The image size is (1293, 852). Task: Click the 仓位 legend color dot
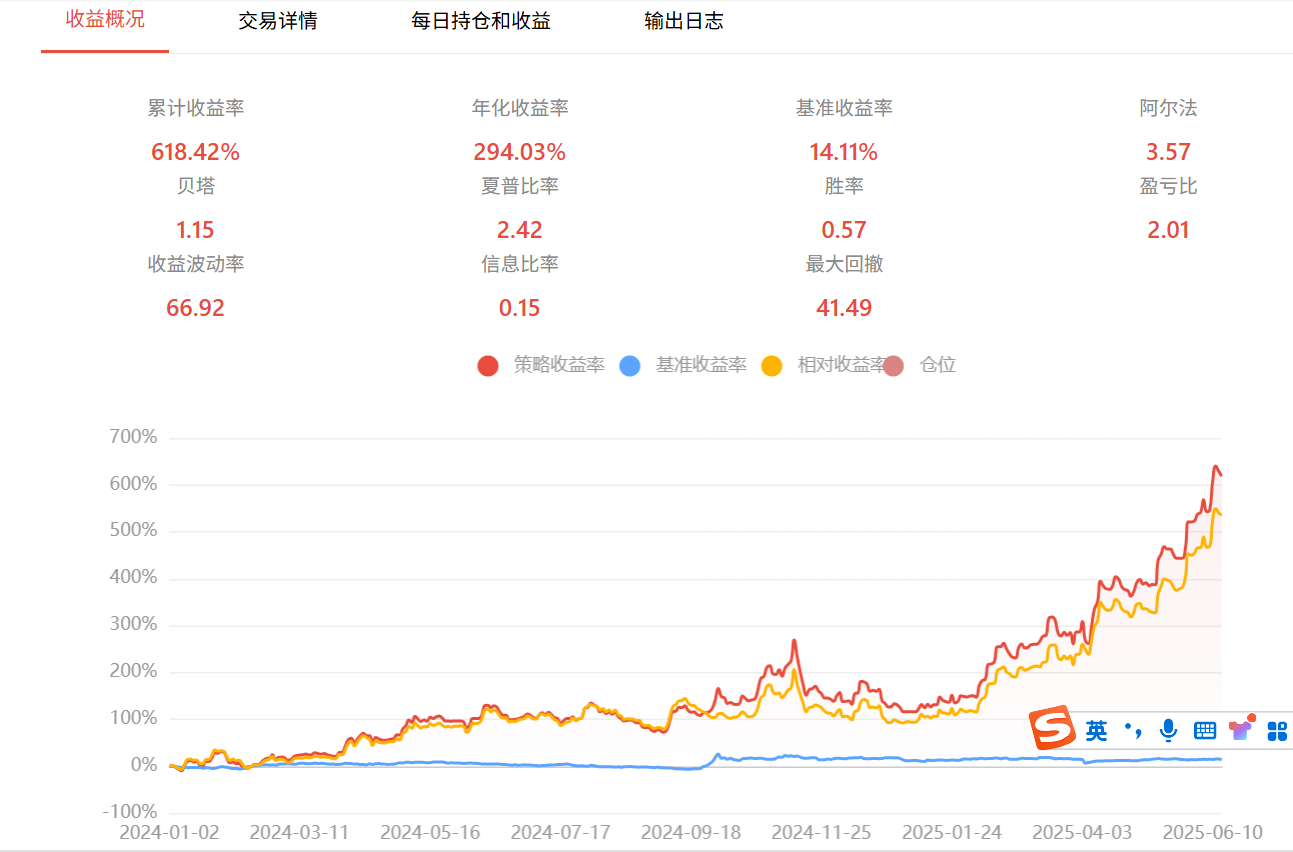pos(893,365)
